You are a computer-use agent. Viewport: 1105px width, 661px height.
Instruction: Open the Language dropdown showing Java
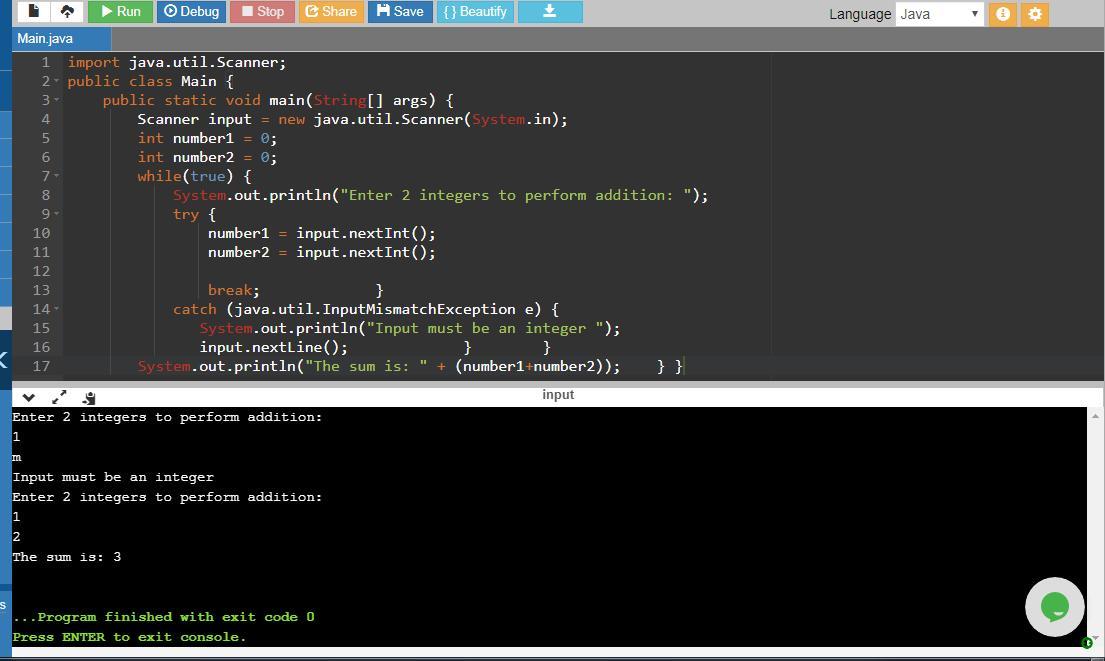point(939,14)
